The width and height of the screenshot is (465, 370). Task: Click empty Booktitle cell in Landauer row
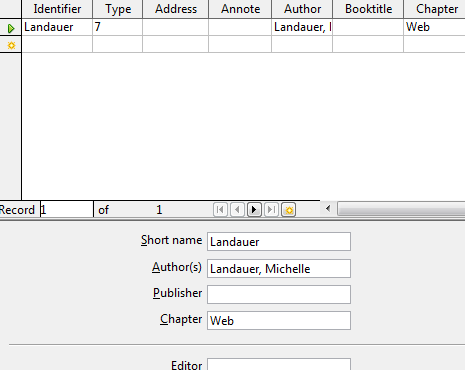click(368, 27)
